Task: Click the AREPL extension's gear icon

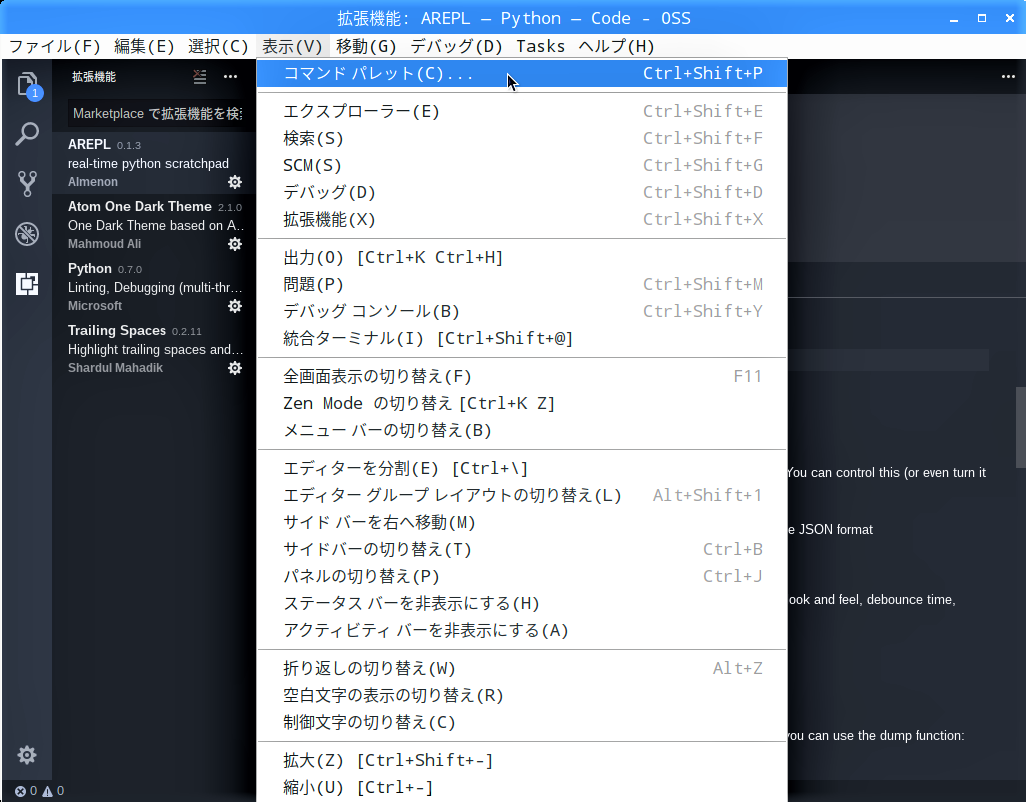Action: tap(235, 182)
